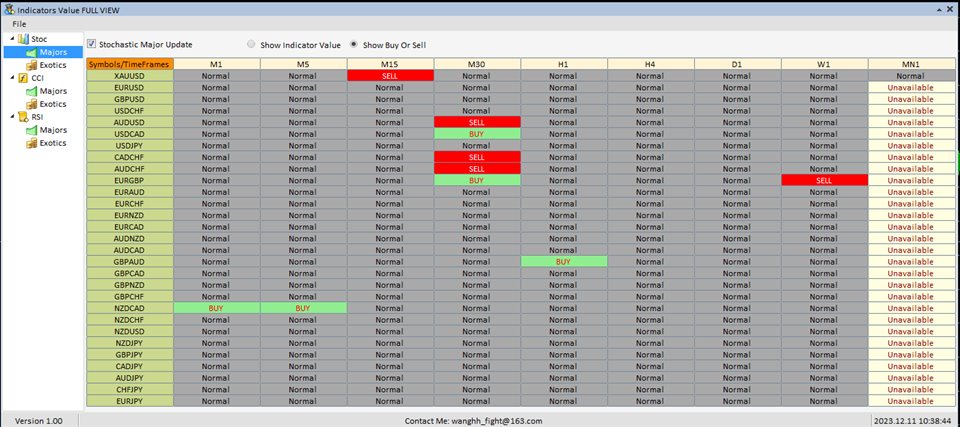
Task: Click the SELL cell for EURGBP W1
Action: [825, 180]
